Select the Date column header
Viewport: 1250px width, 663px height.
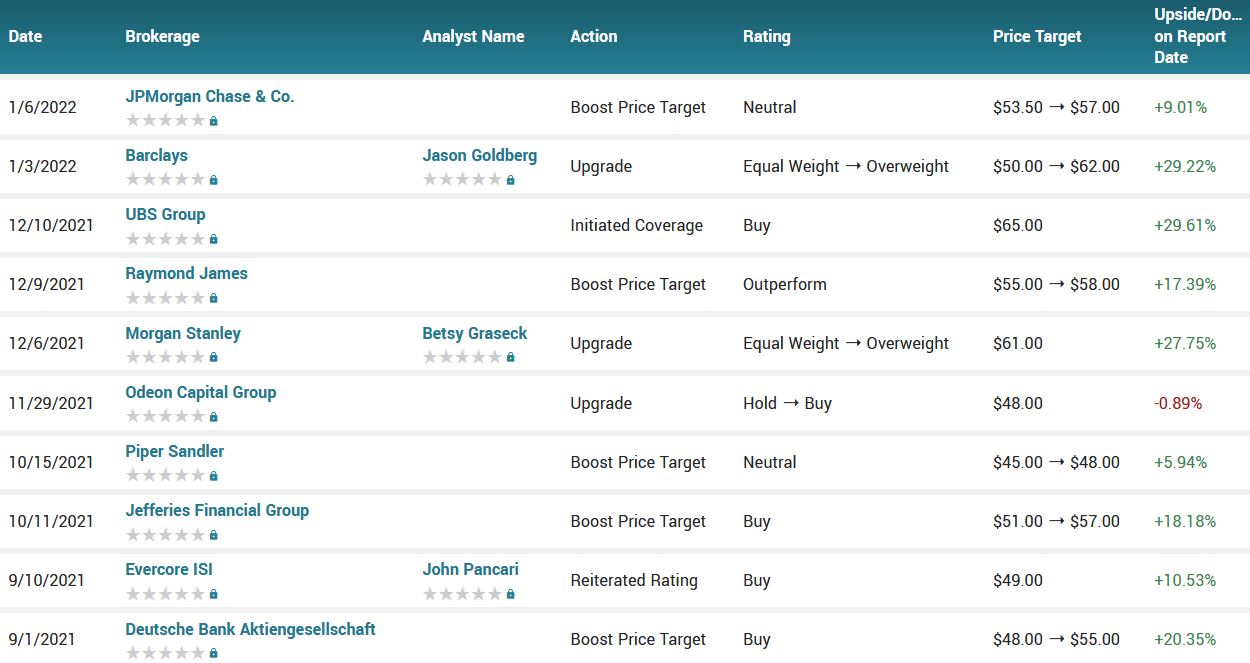pos(25,37)
